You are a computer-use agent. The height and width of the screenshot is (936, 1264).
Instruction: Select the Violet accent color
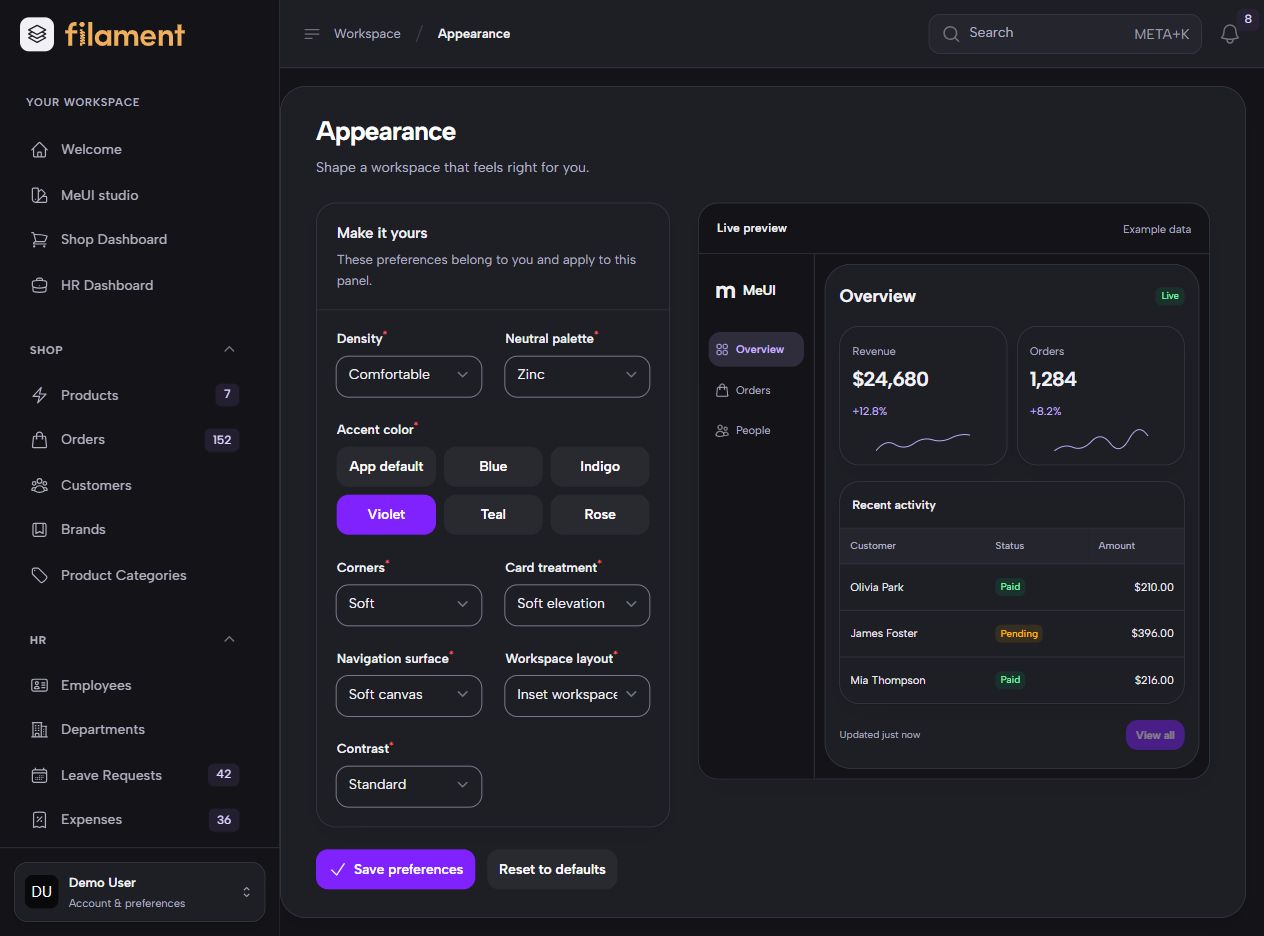[386, 514]
